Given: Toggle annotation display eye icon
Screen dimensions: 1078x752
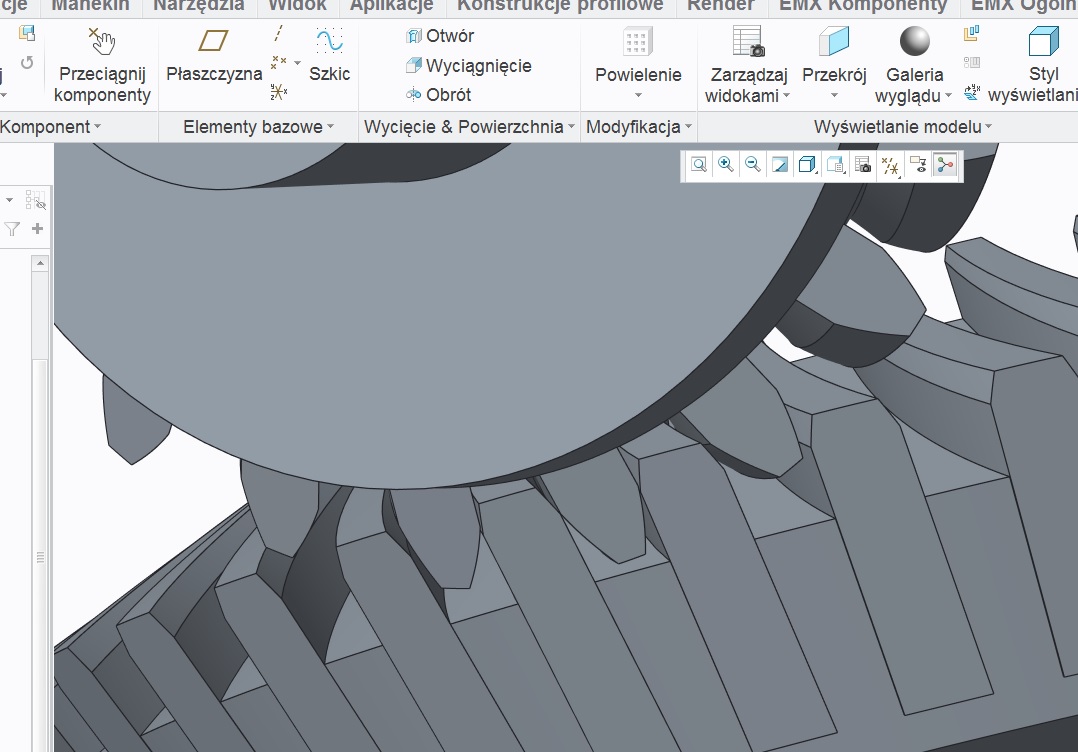Looking at the screenshot, I should (918, 165).
